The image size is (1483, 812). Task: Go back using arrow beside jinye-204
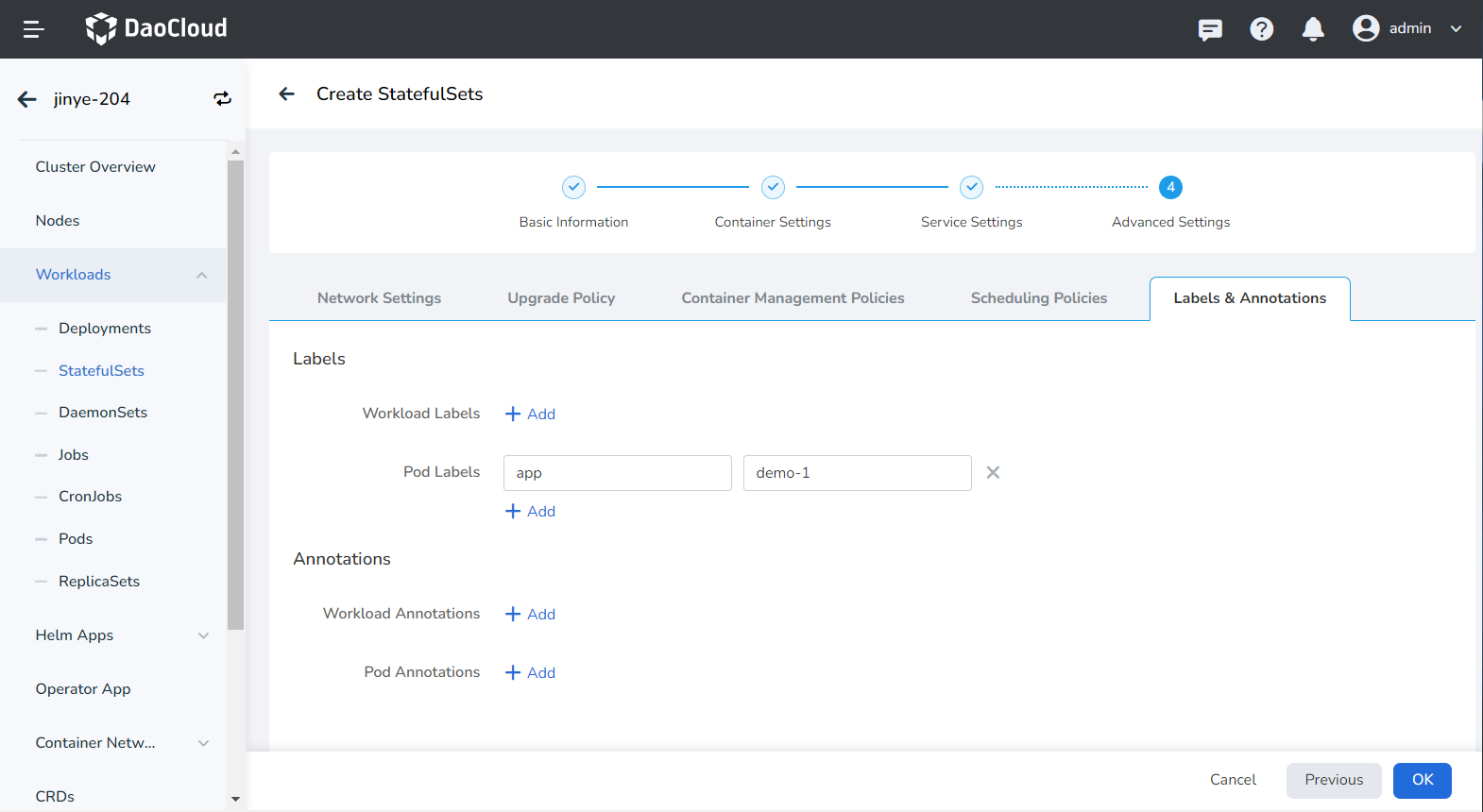pyautogui.click(x=27, y=99)
